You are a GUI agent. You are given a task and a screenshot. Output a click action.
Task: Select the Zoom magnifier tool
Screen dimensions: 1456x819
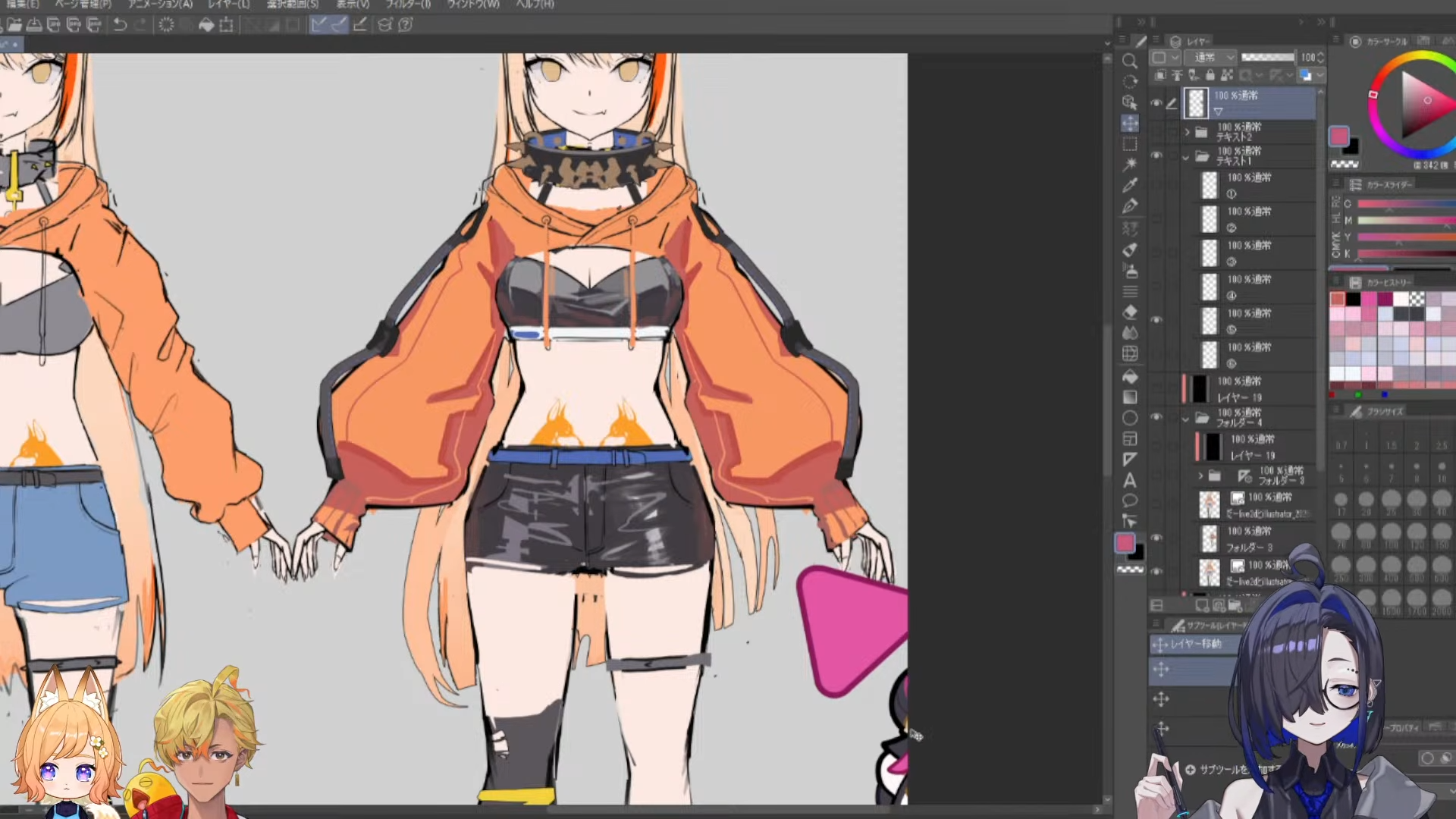coord(1130,61)
